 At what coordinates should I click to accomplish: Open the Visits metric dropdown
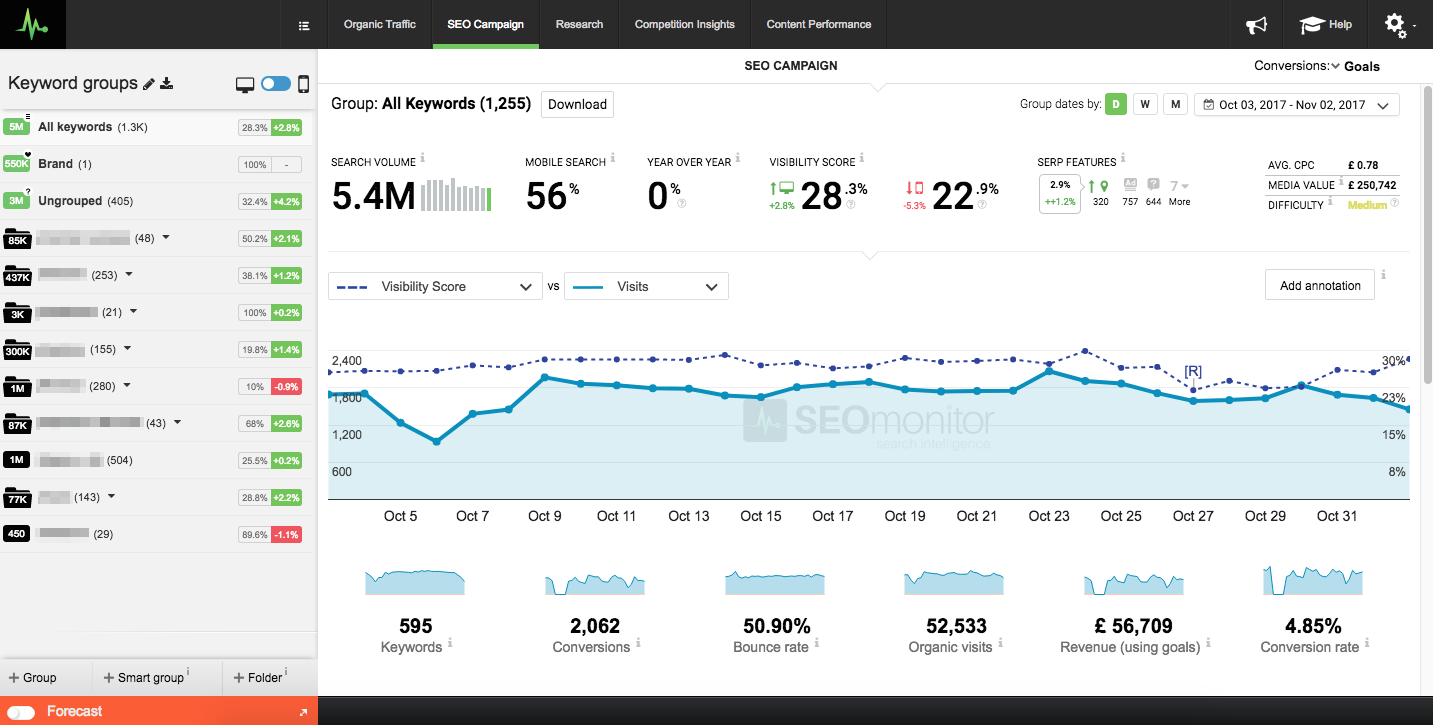point(646,286)
